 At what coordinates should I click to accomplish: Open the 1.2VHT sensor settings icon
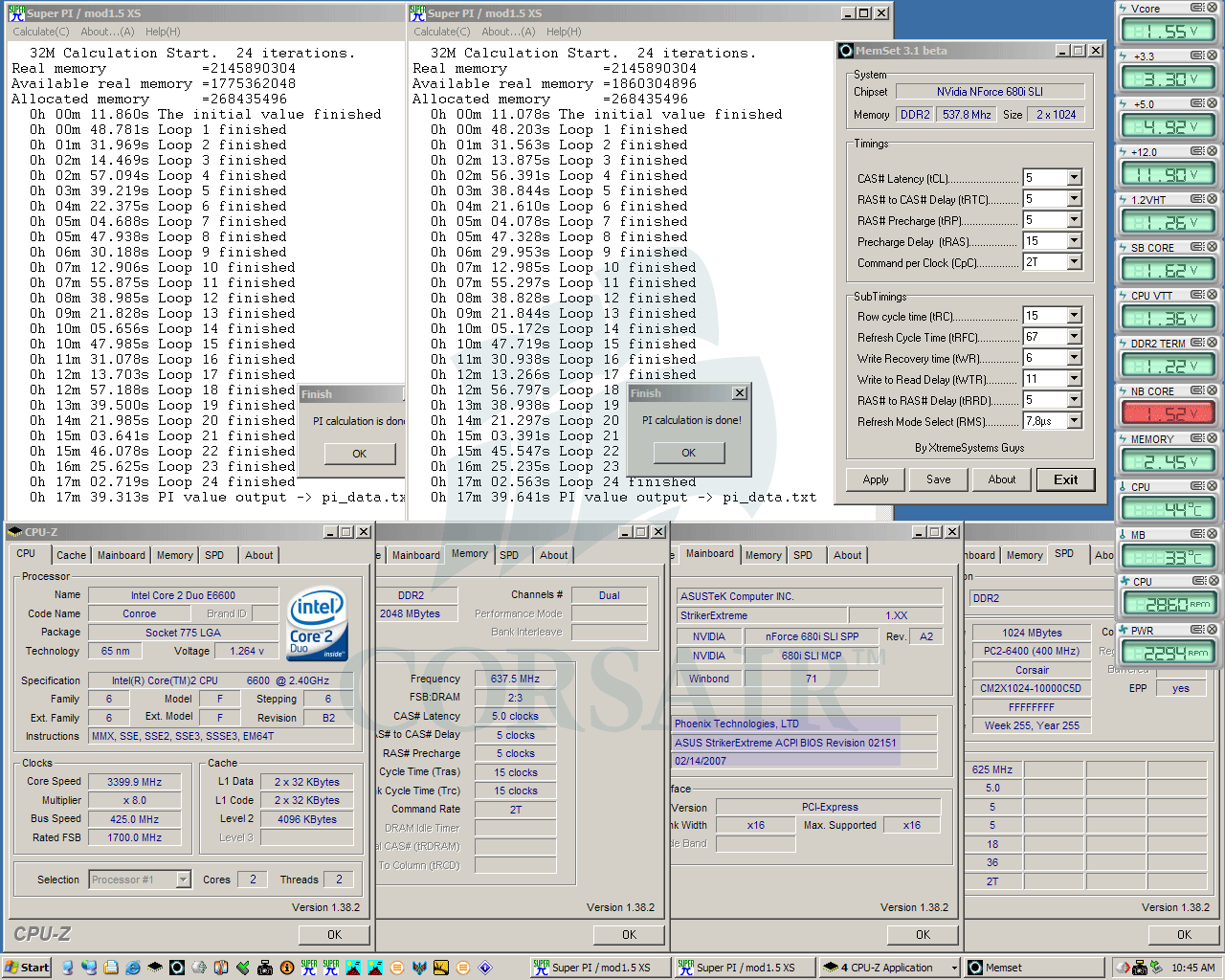[x=1196, y=199]
